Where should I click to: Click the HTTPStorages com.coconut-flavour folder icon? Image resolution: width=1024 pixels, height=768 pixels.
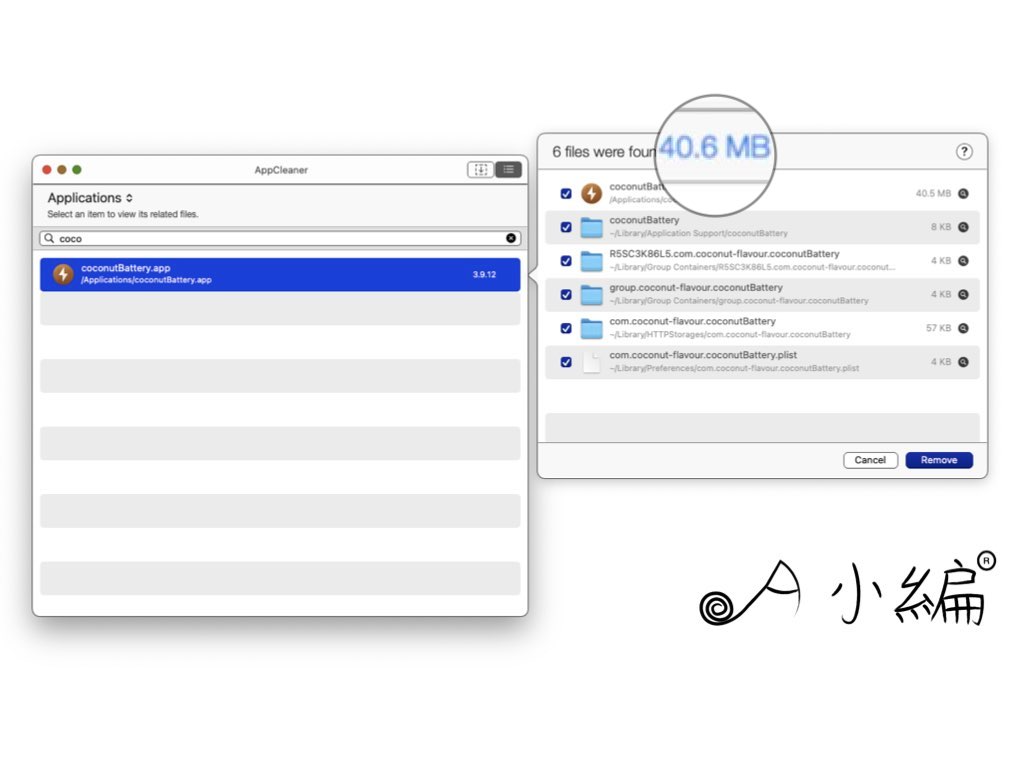point(592,328)
